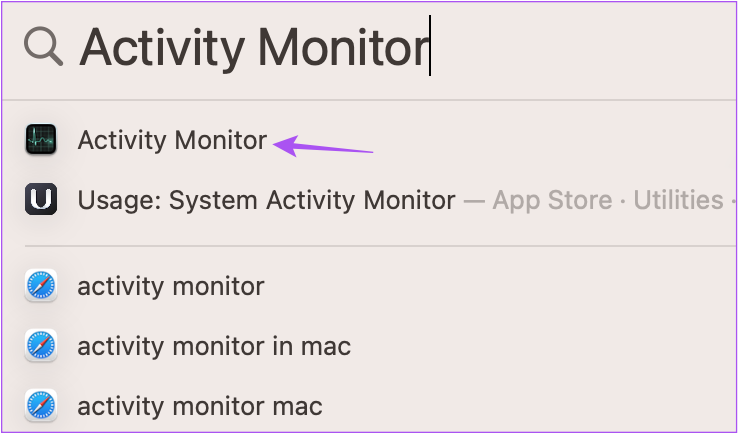
Task: Select the "Activity Monitor" top result label
Action: click(172, 141)
